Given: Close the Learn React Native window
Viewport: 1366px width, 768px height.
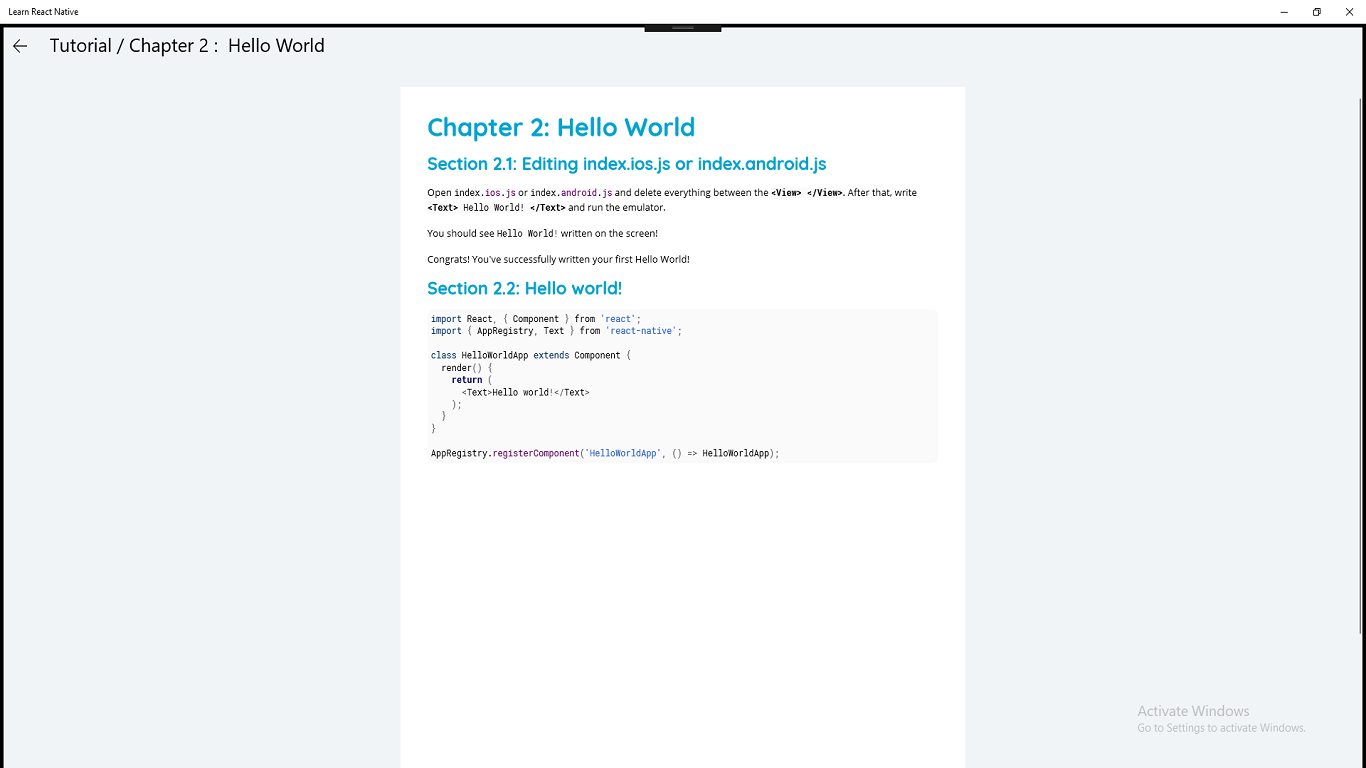Looking at the screenshot, I should coord(1349,11).
